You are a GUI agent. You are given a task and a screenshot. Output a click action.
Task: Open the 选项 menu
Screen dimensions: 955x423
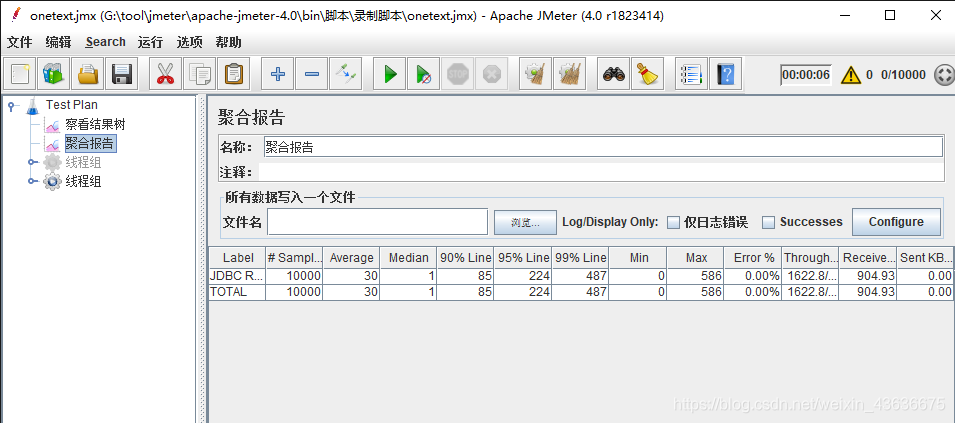coord(189,42)
